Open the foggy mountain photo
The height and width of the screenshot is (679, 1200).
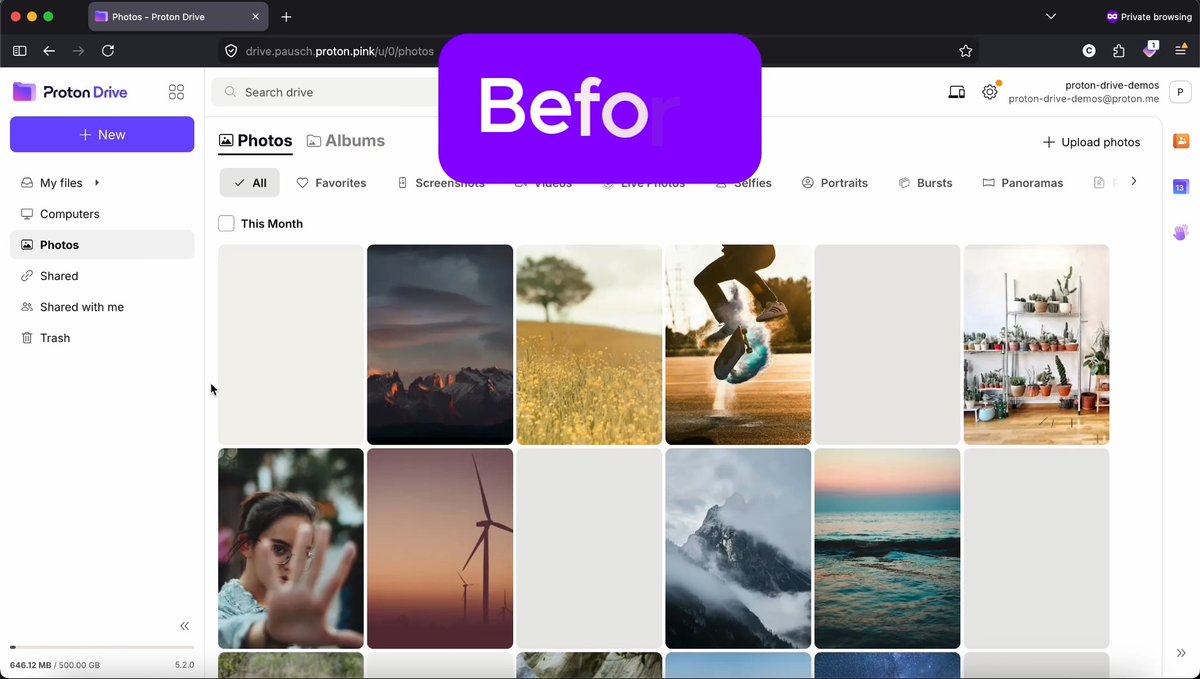click(x=738, y=548)
